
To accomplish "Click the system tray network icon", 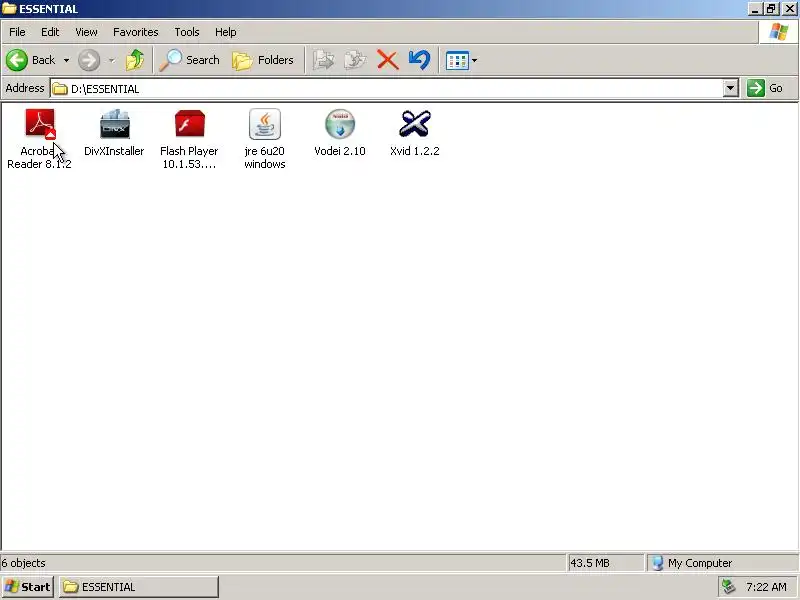I will [728, 587].
